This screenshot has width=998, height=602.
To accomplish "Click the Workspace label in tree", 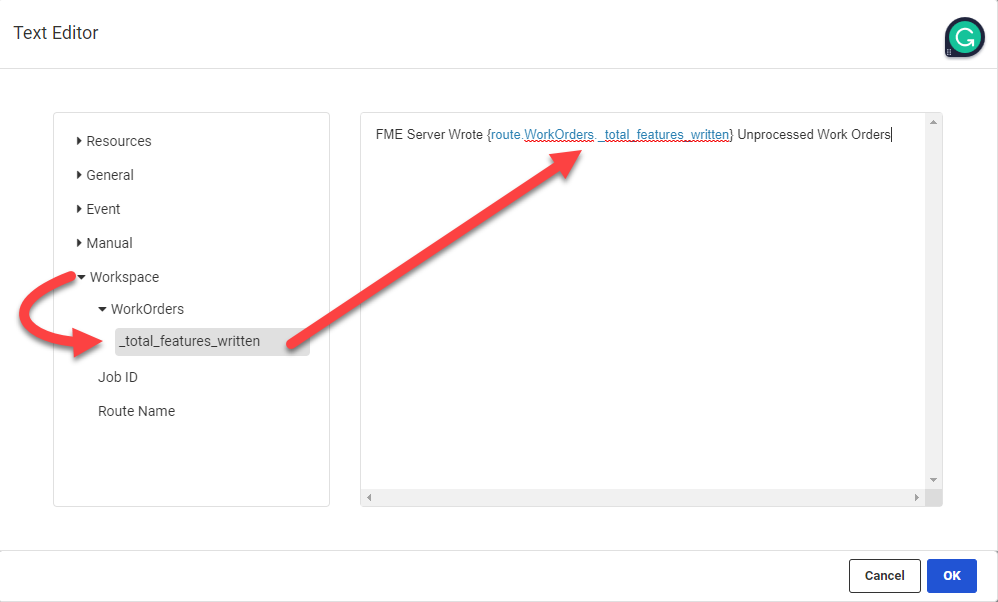I will (x=125, y=277).
